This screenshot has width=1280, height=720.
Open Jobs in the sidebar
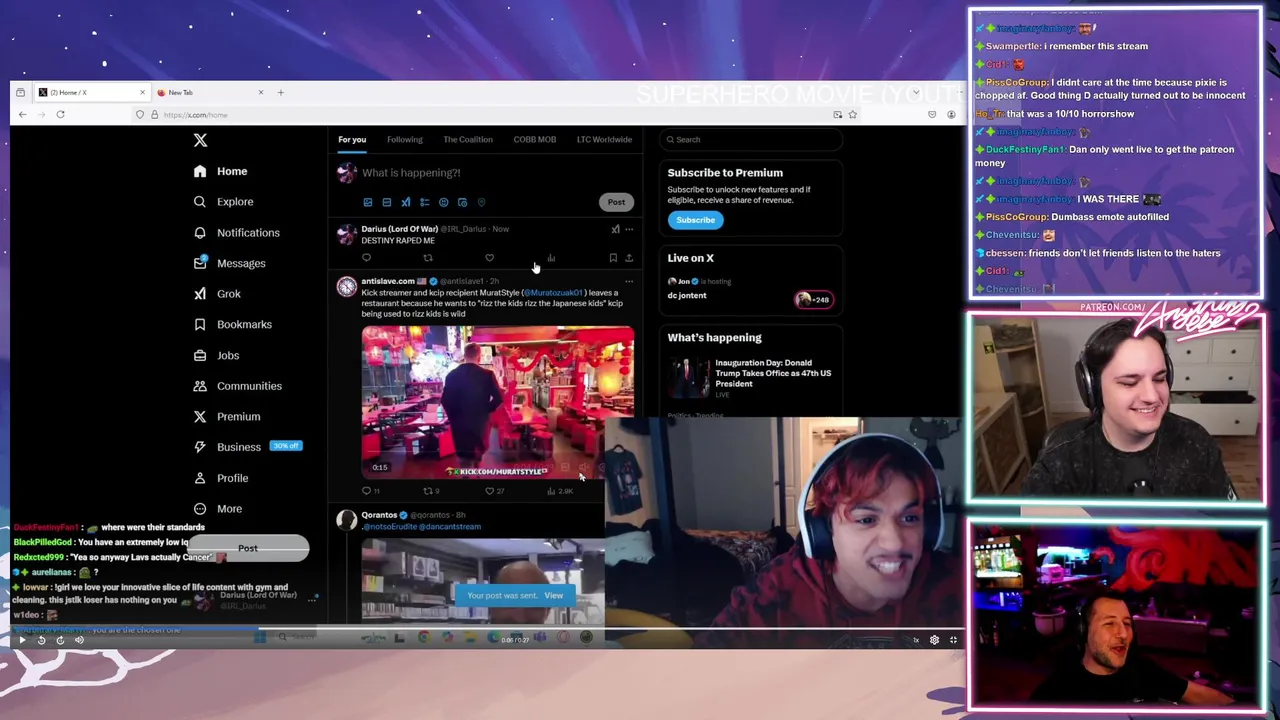pyautogui.click(x=217, y=355)
